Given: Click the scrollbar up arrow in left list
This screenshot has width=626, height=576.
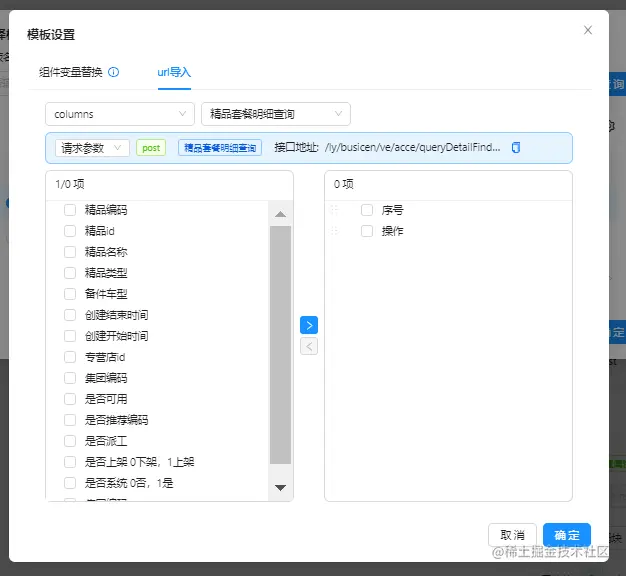Looking at the screenshot, I should click(x=280, y=215).
